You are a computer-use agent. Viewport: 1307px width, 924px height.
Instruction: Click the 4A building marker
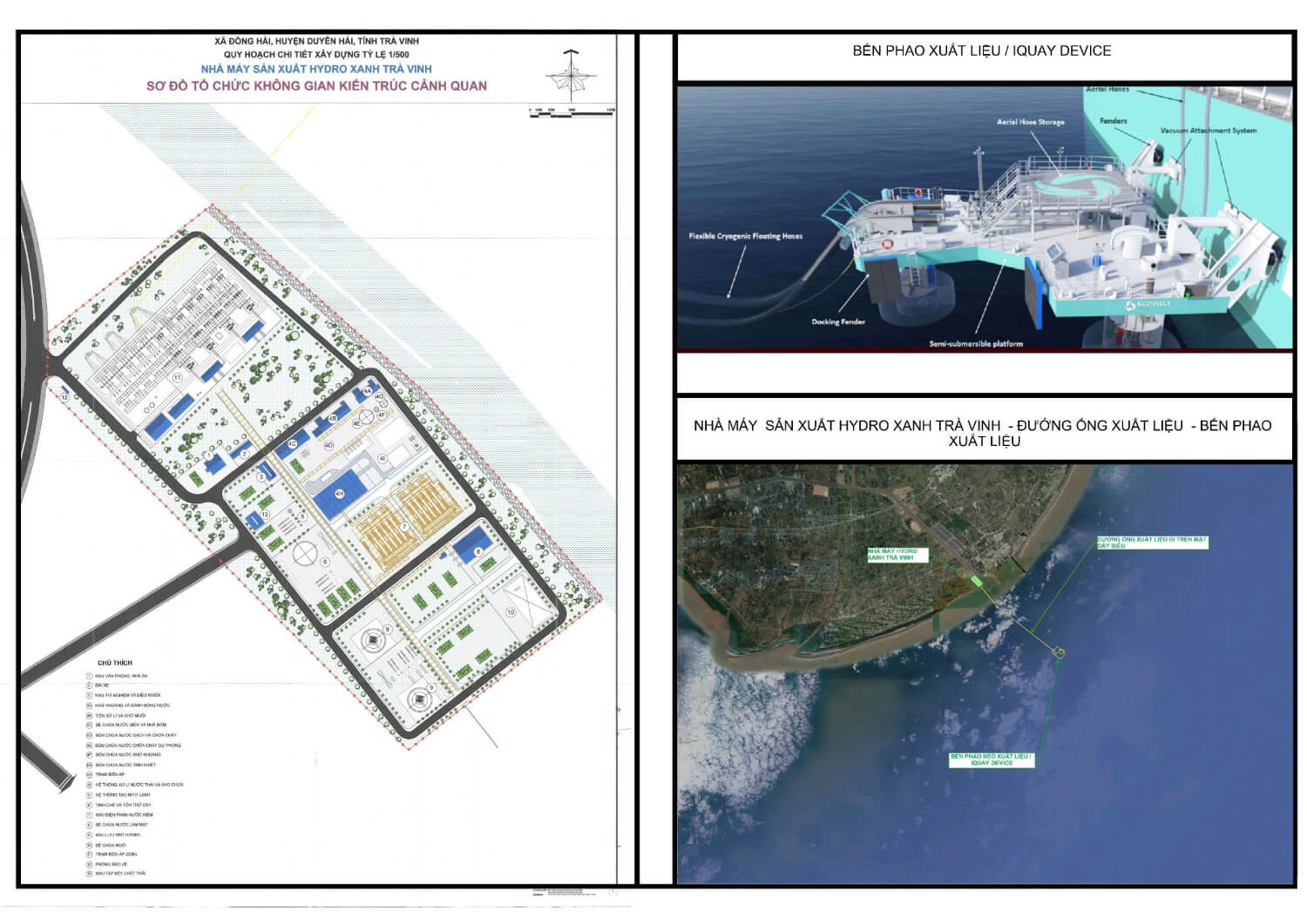click(x=367, y=392)
